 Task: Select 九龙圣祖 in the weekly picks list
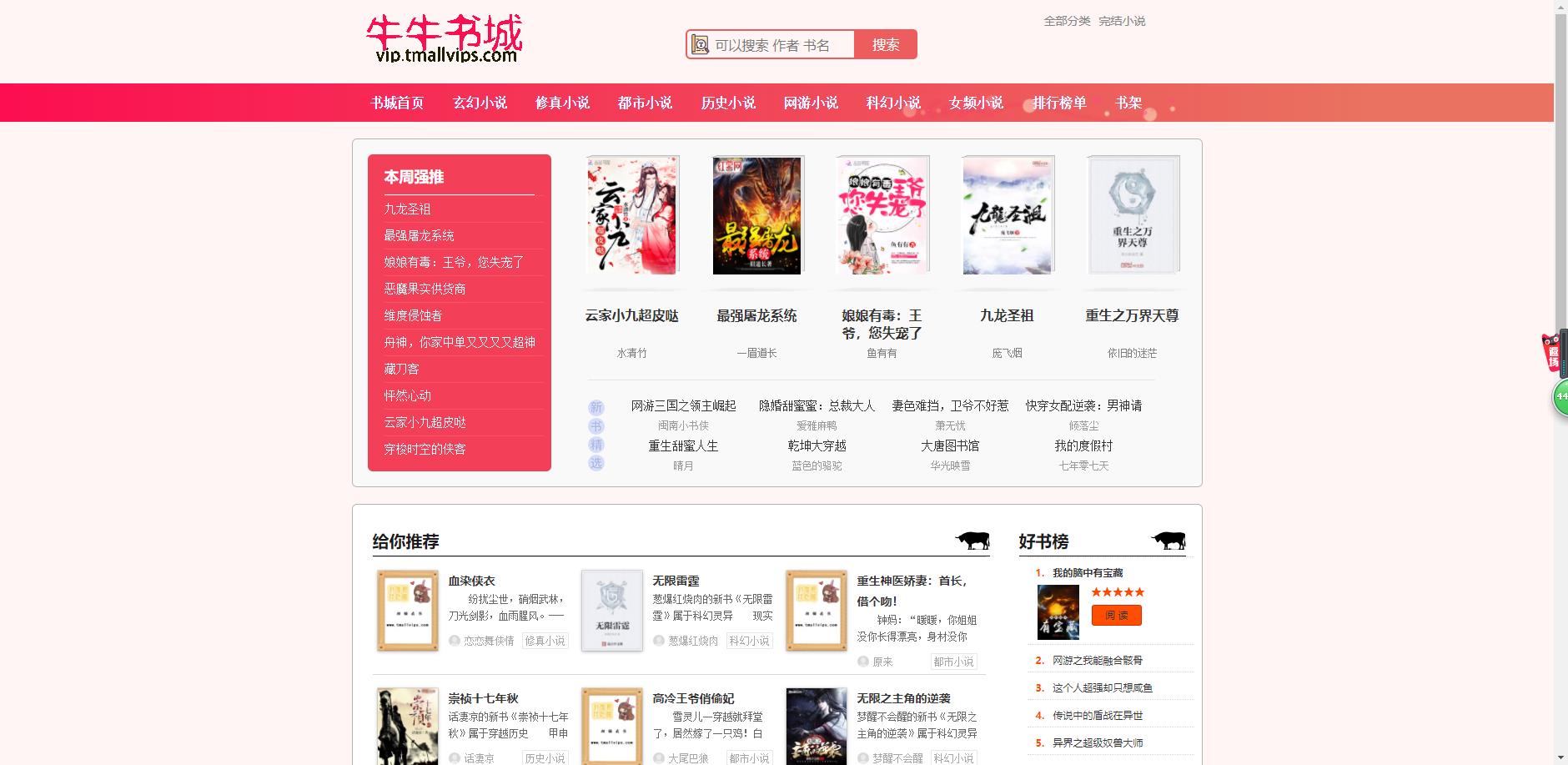tap(407, 209)
